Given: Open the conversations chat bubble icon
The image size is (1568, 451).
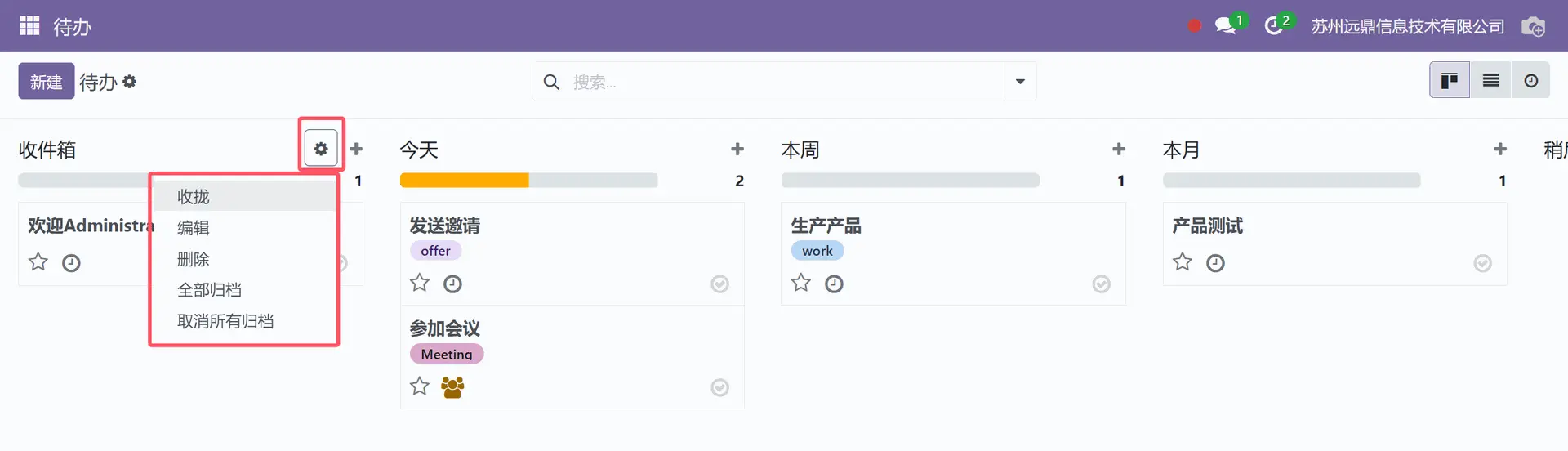Looking at the screenshot, I should pos(1225,26).
